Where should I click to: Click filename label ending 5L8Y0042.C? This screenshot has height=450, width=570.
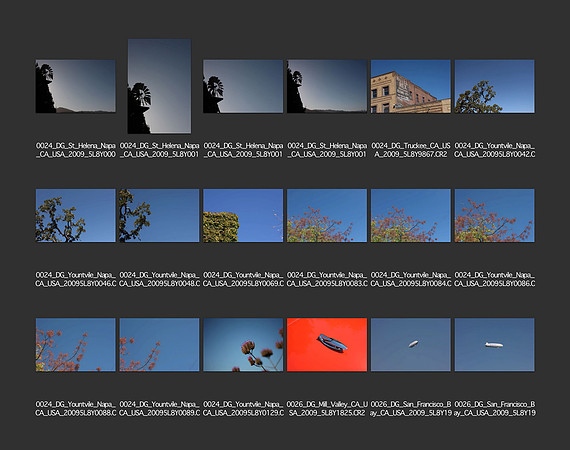coord(494,150)
